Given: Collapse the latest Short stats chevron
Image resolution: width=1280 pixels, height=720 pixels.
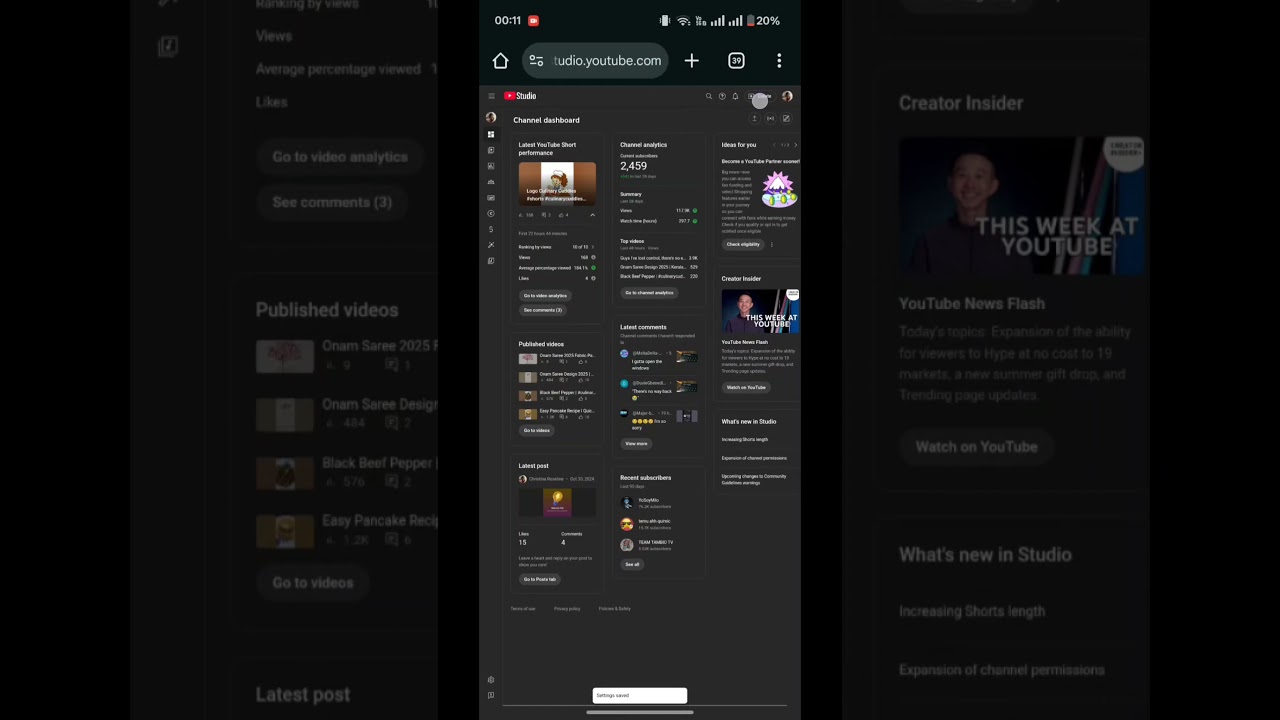Looking at the screenshot, I should coord(592,215).
